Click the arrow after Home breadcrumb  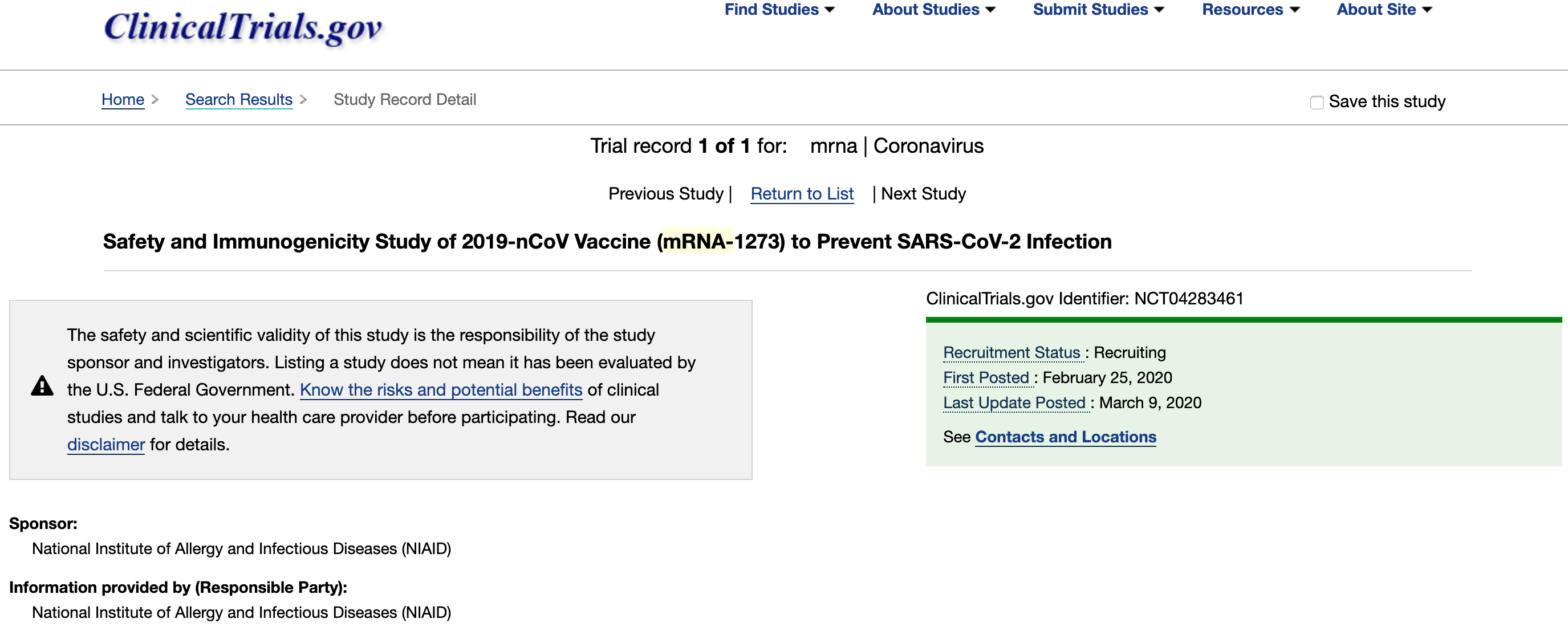155,99
